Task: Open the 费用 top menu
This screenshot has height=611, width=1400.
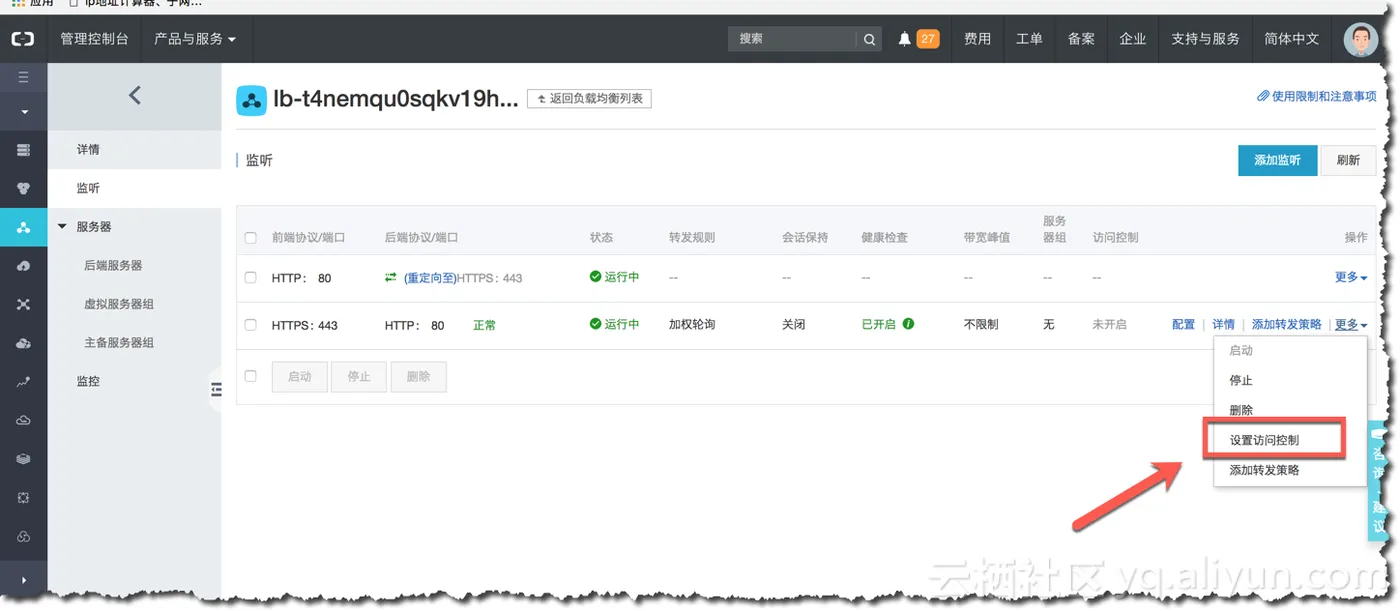Action: [977, 39]
